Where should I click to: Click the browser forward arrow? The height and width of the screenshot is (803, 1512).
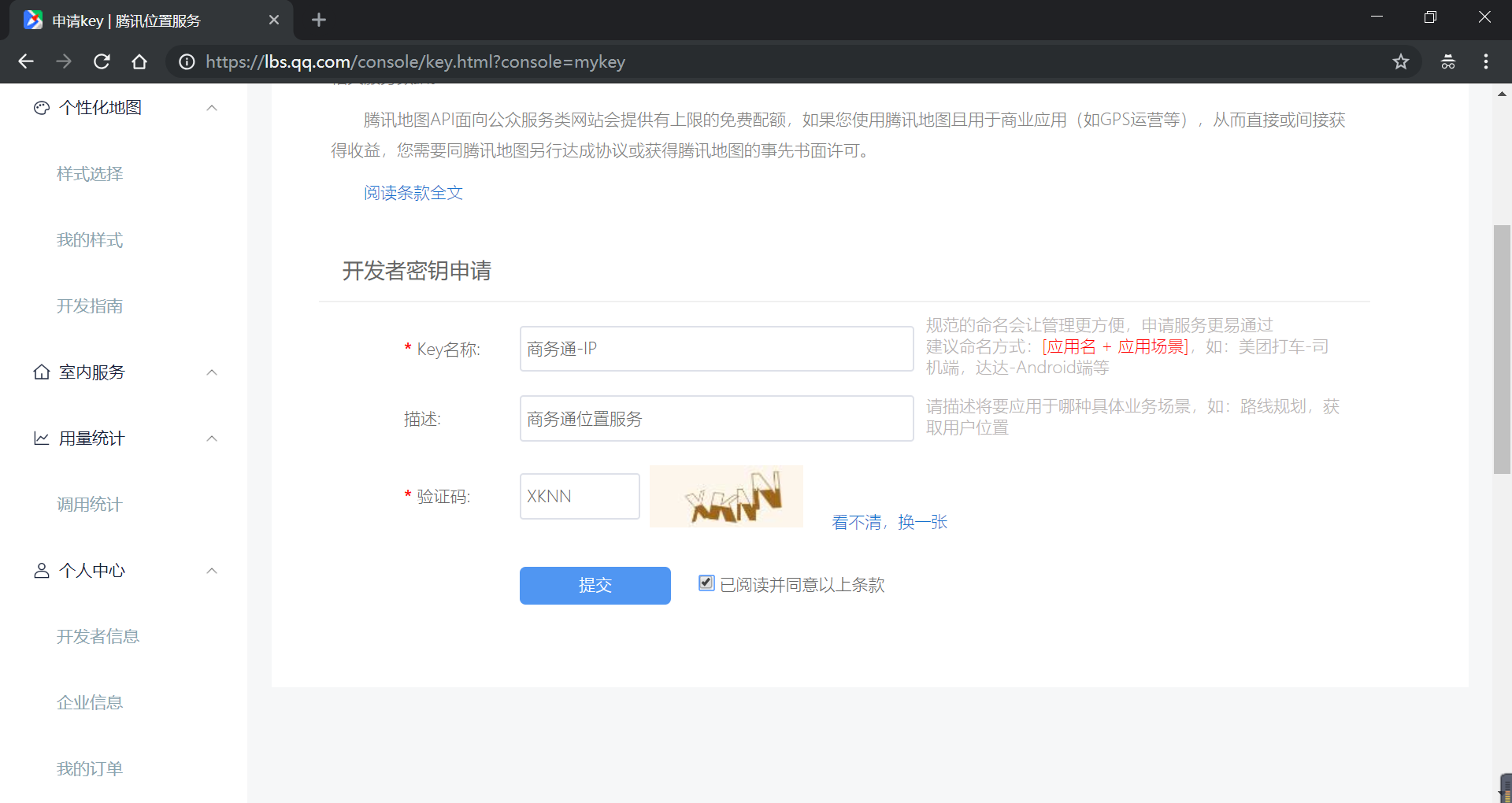[x=64, y=61]
